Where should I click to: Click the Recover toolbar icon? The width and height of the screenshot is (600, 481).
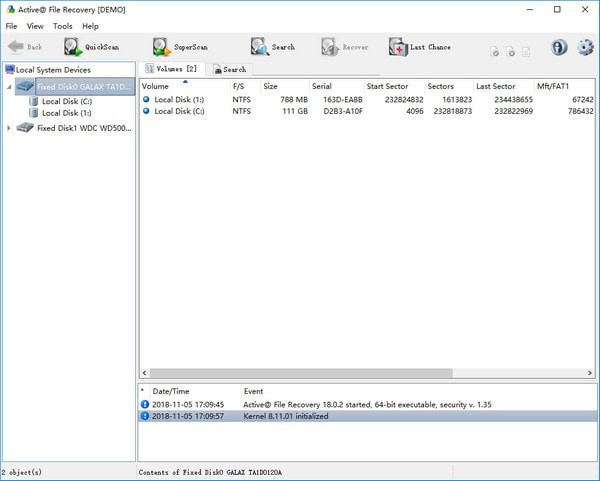point(330,47)
